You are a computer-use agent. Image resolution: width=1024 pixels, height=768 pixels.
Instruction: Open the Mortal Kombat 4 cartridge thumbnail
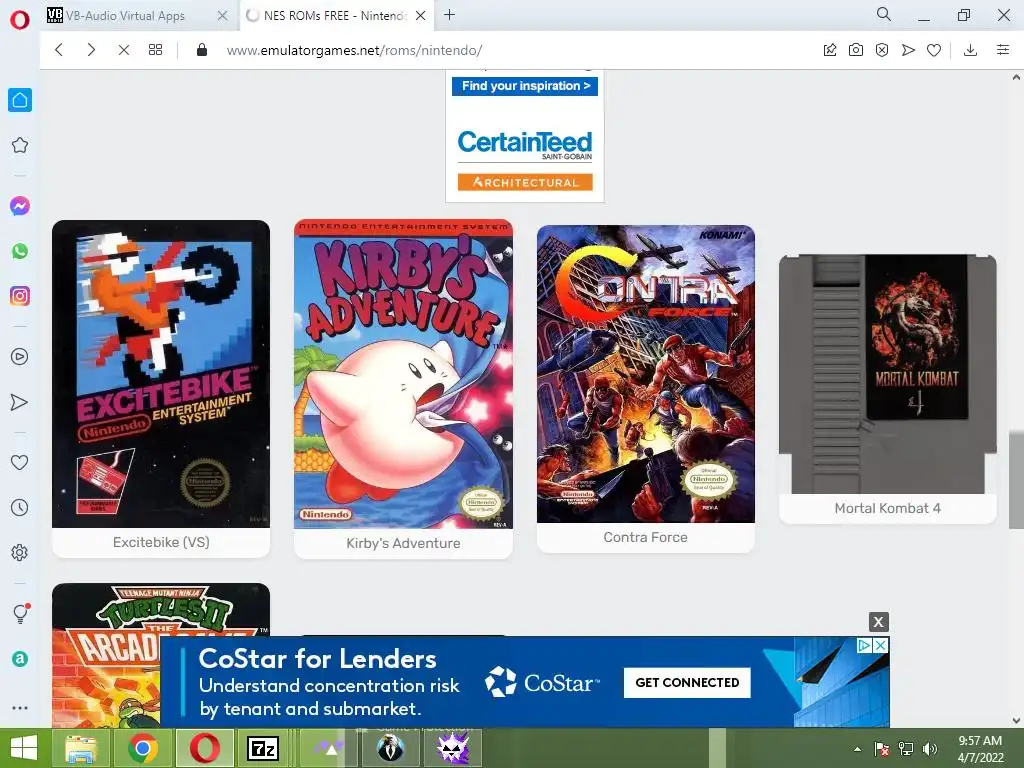coord(888,374)
